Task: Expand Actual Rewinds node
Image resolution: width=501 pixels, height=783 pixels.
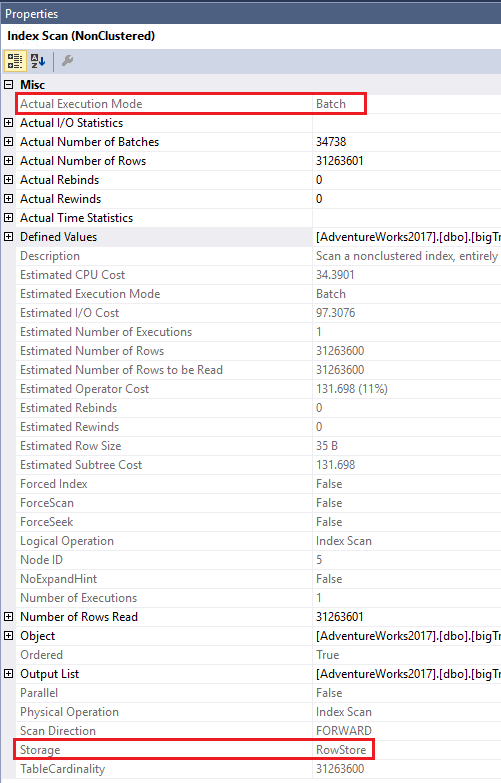Action: tap(8, 198)
